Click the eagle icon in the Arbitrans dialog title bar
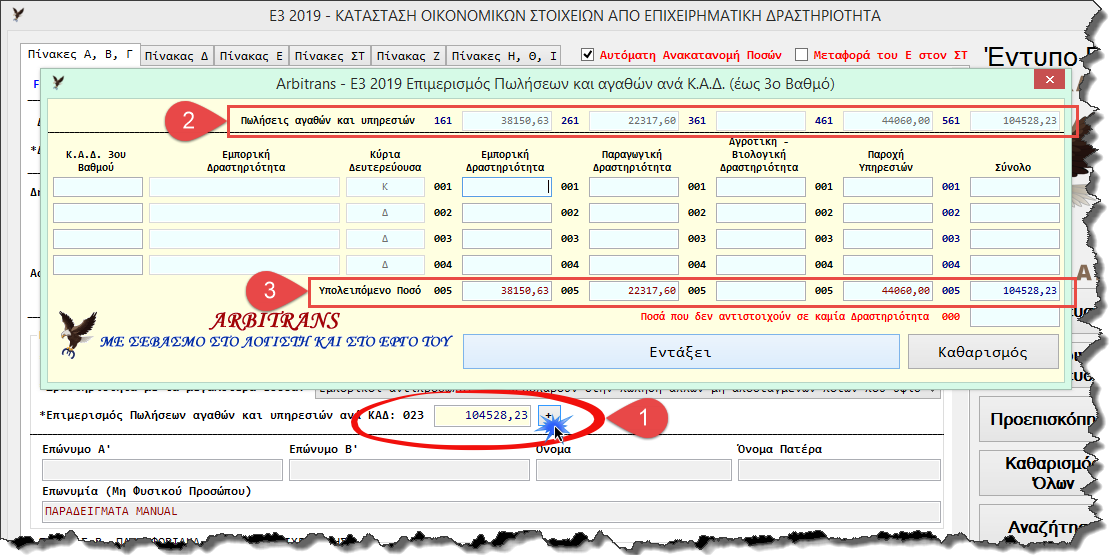 pyautogui.click(x=59, y=83)
